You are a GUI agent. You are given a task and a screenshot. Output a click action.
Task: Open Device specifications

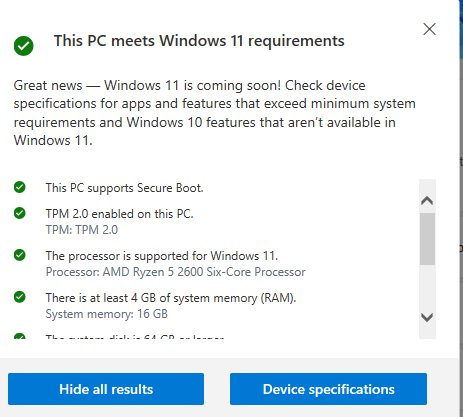coord(328,389)
